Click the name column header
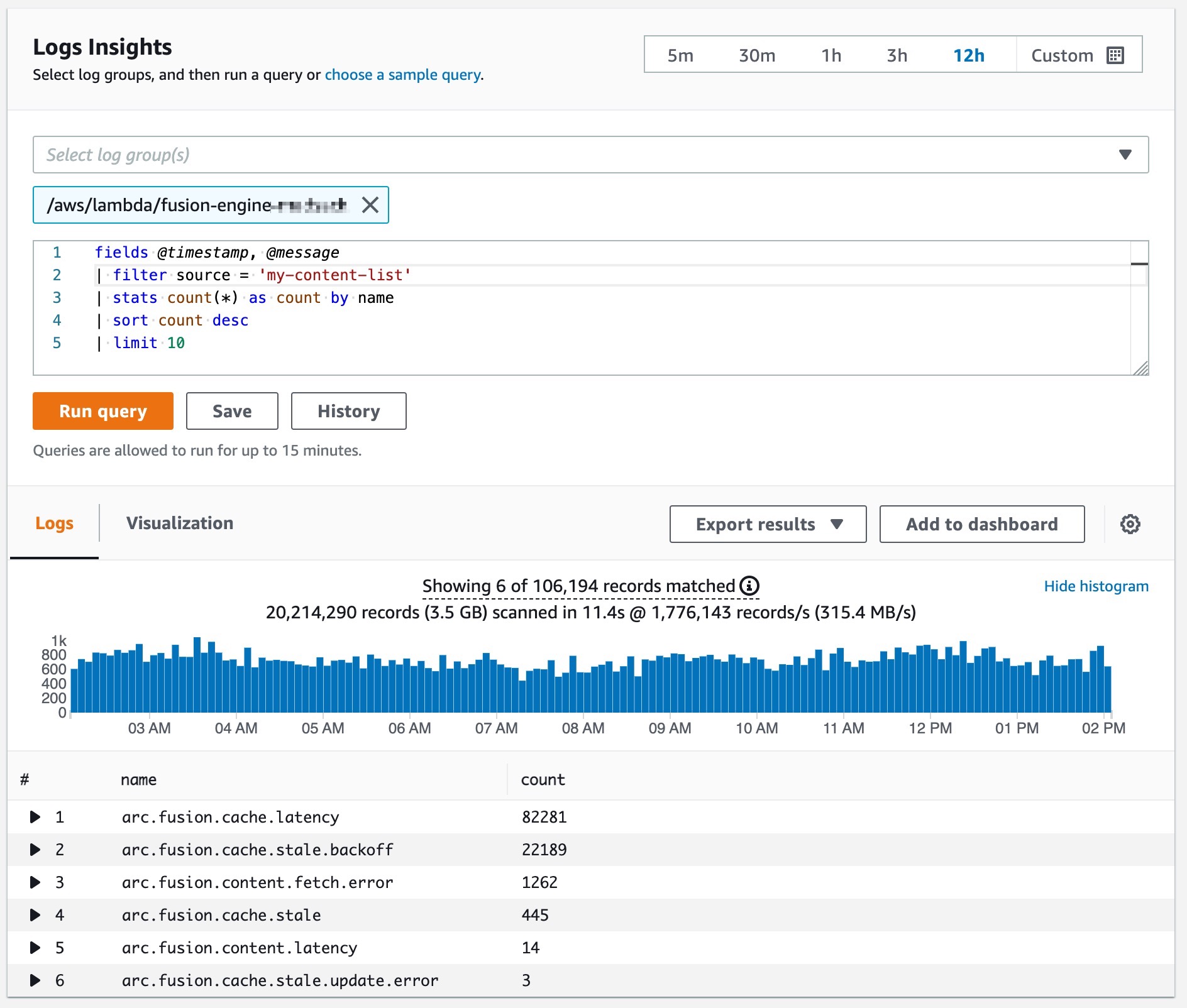The height and width of the screenshot is (1008, 1187). click(138, 780)
